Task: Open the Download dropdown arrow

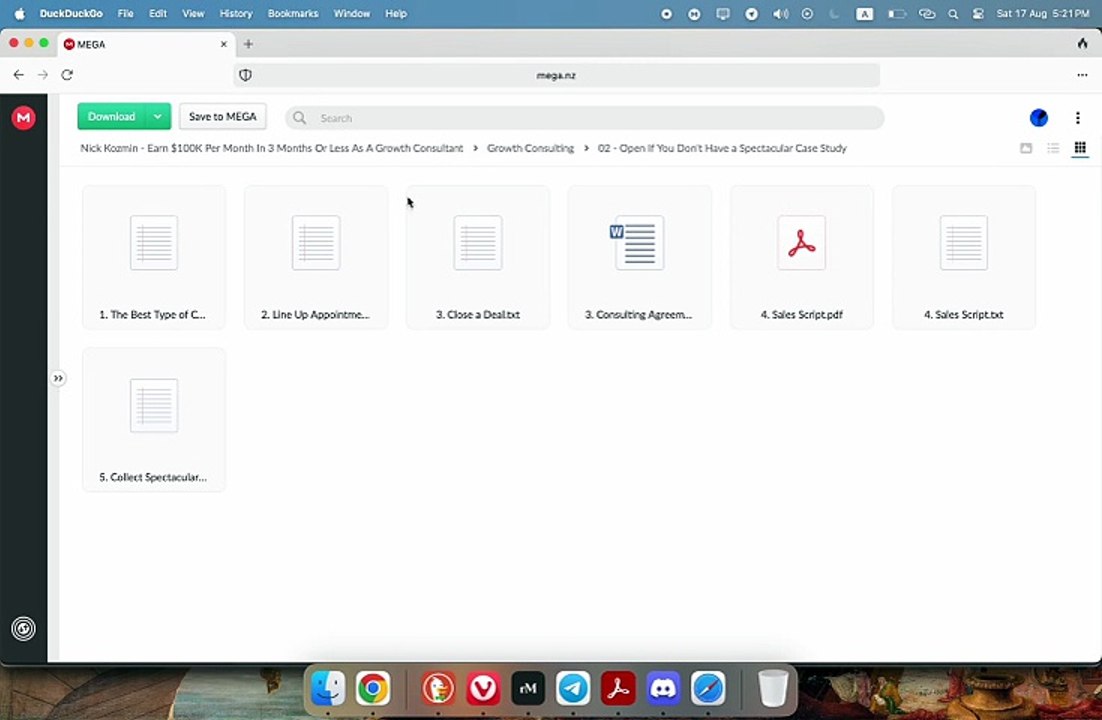Action: pos(158,117)
